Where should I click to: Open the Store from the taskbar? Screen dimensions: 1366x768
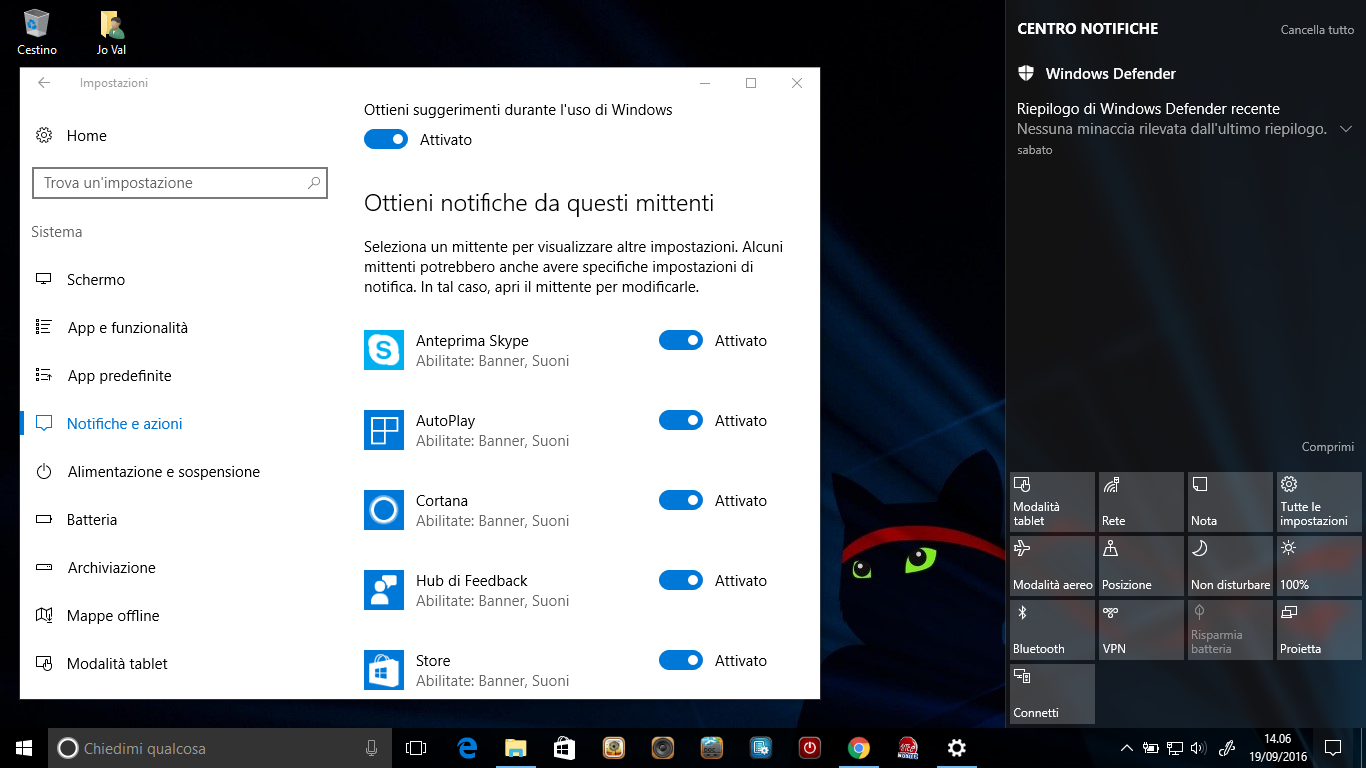coord(565,748)
